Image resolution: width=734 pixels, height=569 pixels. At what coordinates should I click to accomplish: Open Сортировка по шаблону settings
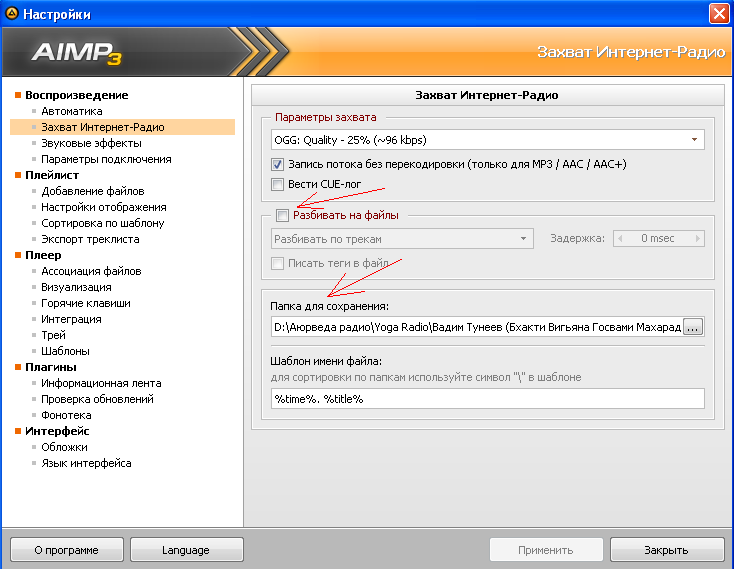click(103, 223)
